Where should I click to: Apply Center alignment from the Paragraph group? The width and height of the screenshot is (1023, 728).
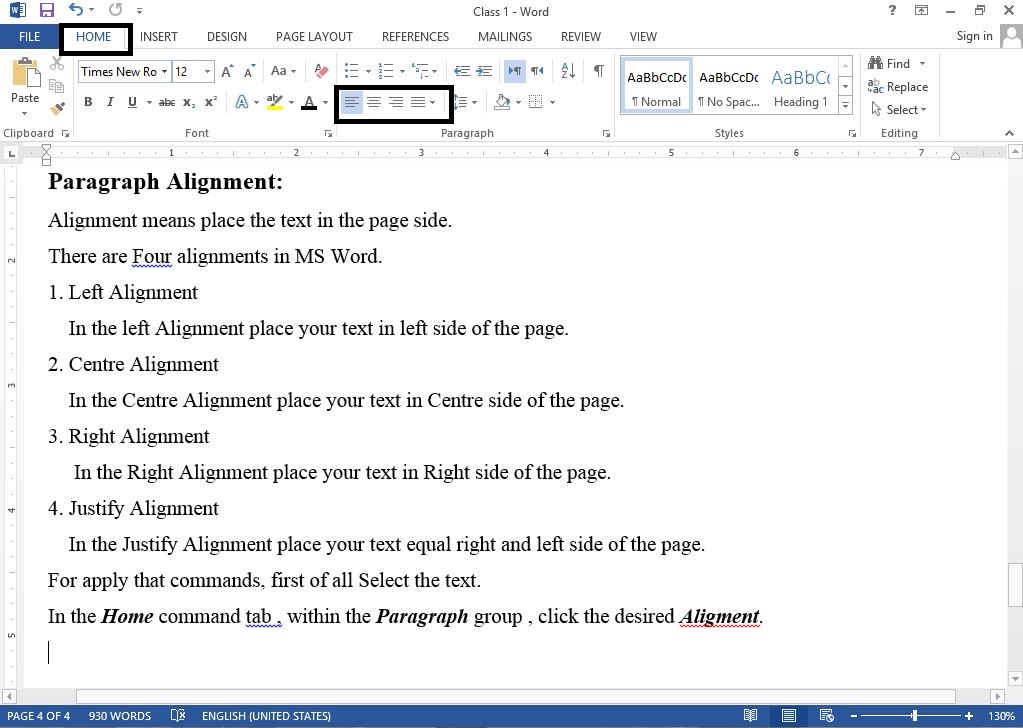pos(374,101)
